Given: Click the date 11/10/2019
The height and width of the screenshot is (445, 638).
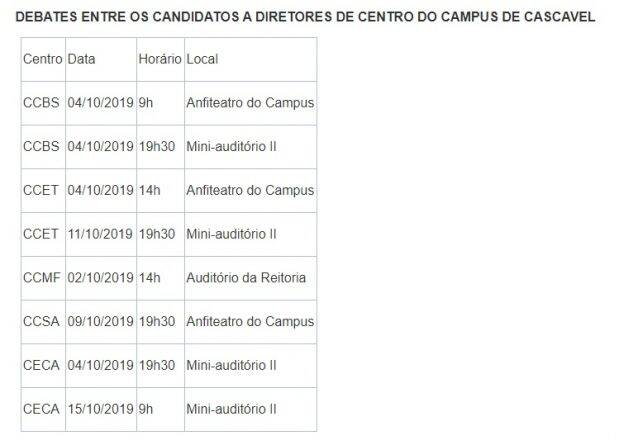Looking at the screenshot, I should coord(100,234).
